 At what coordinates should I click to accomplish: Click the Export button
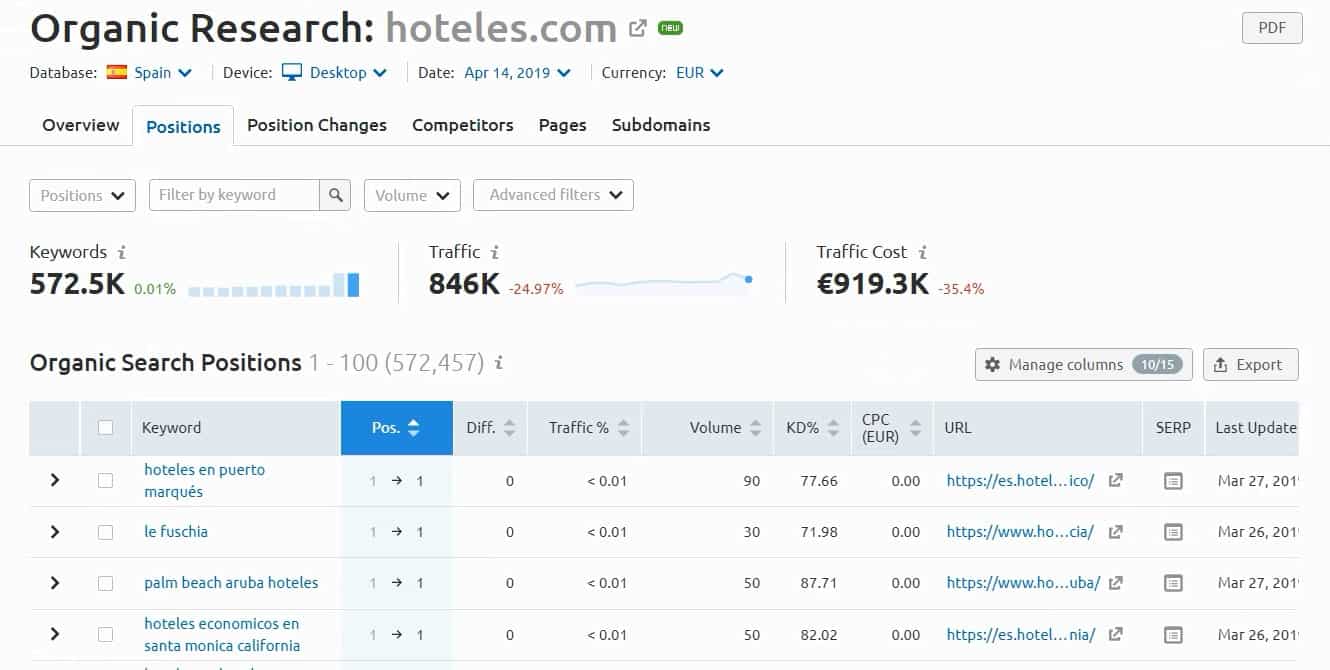1251,365
